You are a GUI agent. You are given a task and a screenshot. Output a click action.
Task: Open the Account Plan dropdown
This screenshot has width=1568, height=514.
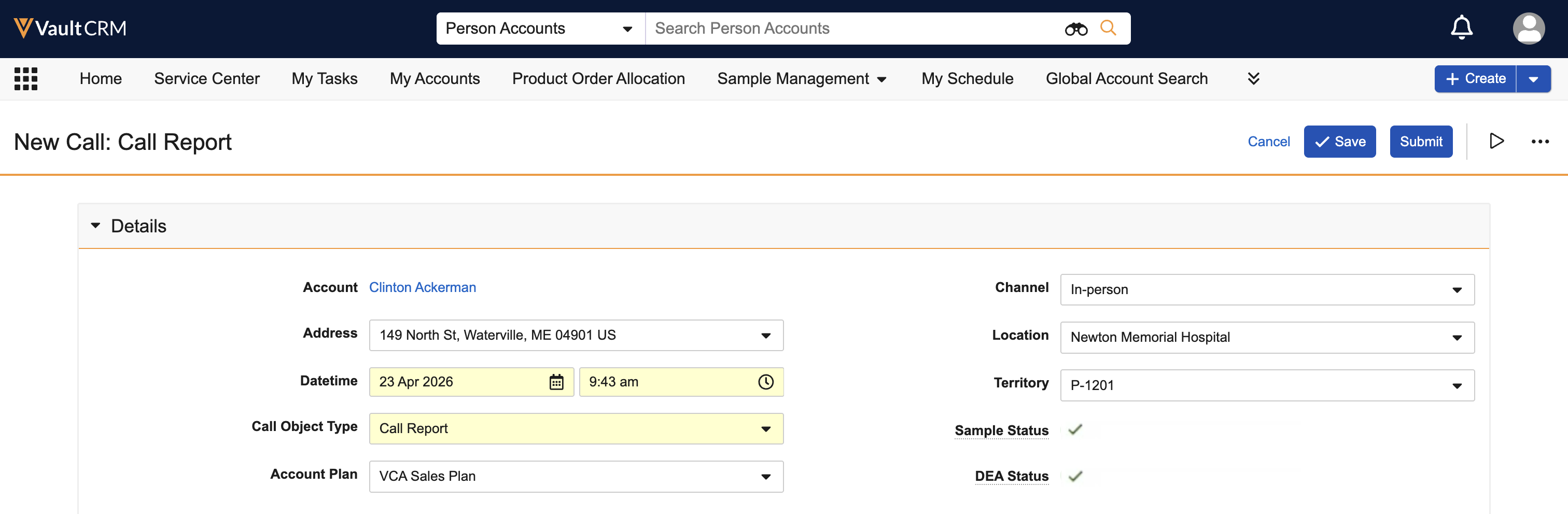coord(576,476)
